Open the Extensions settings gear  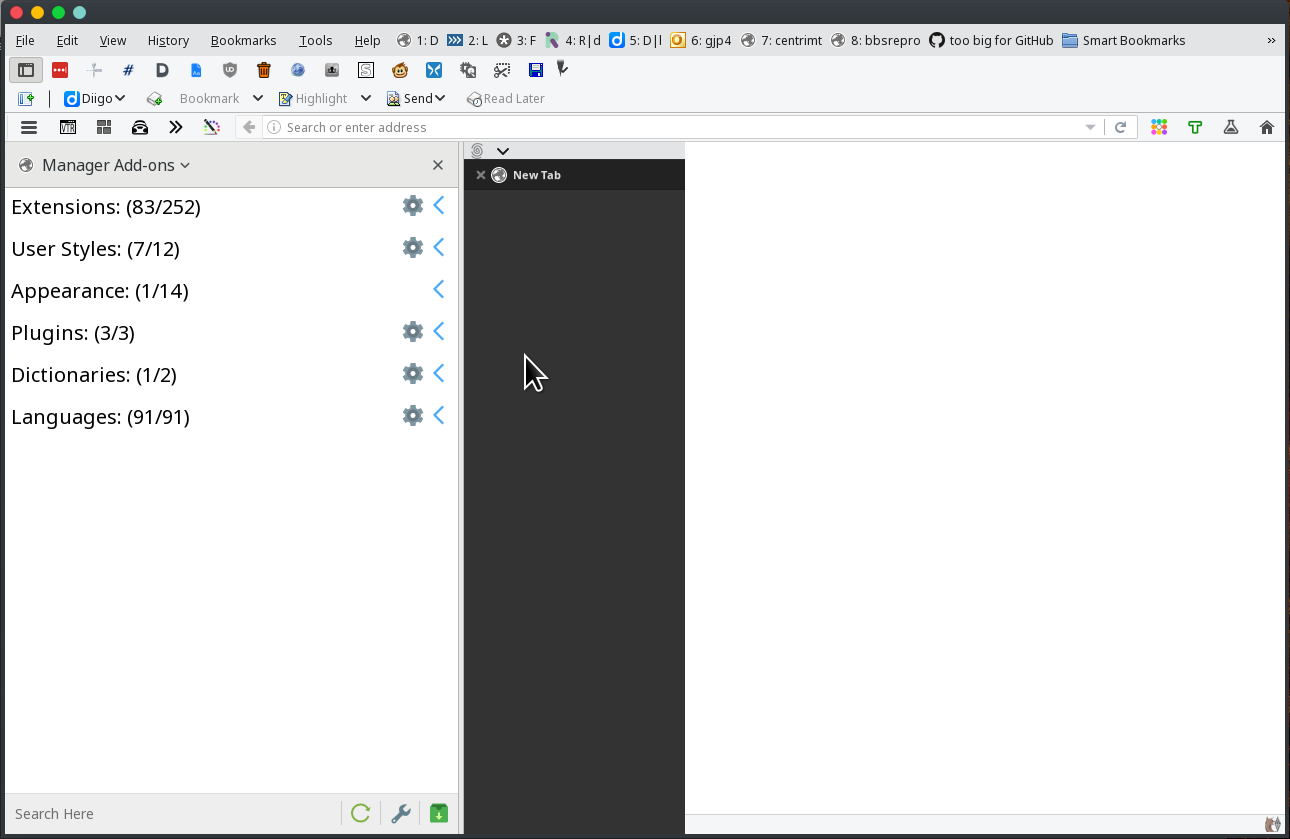(413, 205)
